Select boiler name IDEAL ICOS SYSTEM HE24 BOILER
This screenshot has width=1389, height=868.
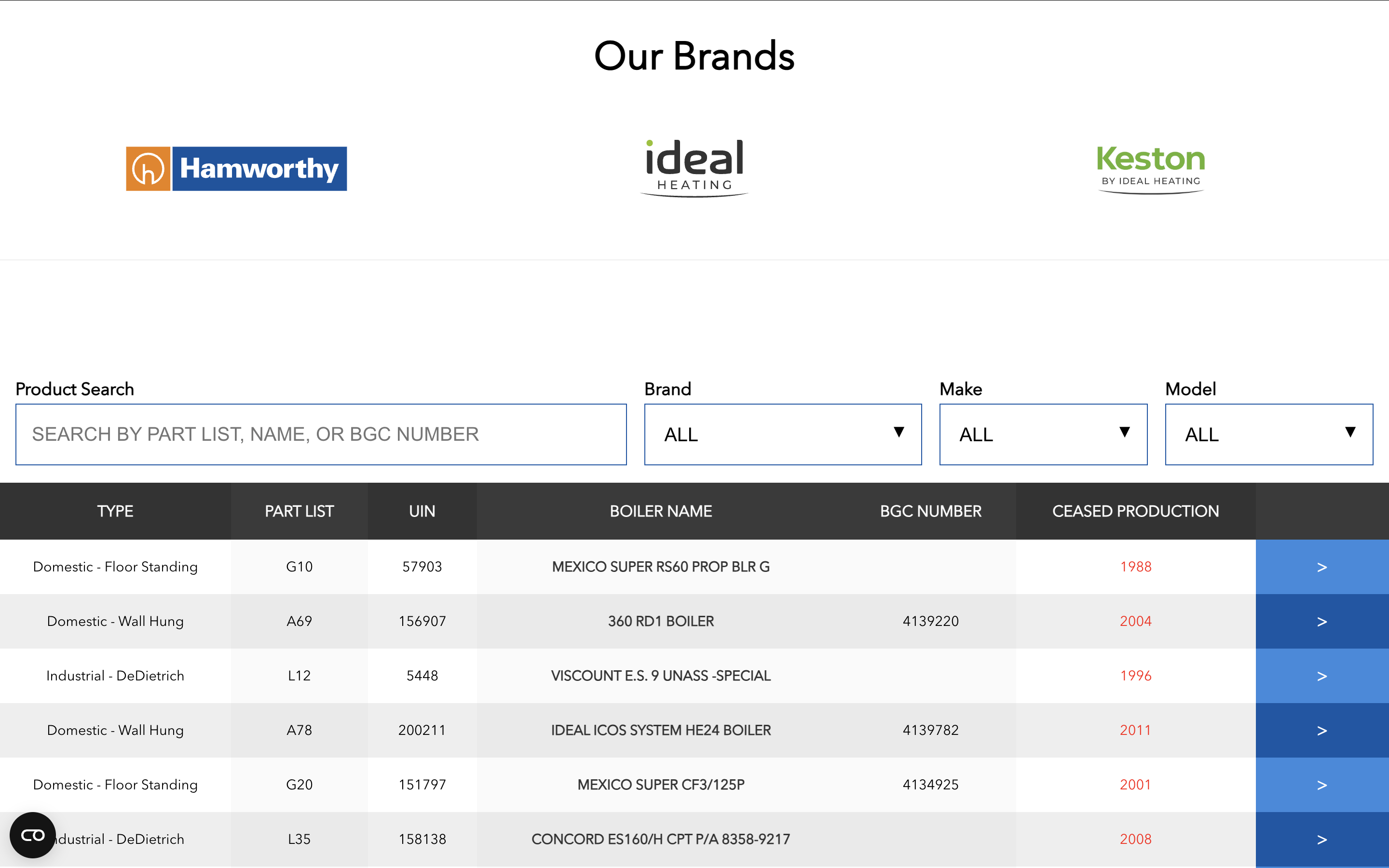[x=661, y=731]
